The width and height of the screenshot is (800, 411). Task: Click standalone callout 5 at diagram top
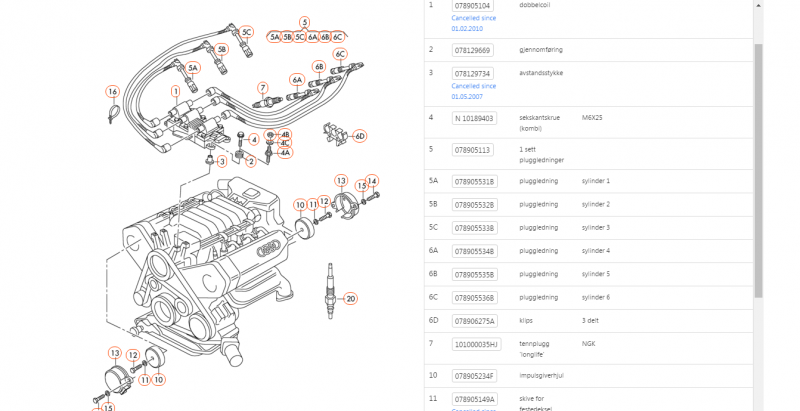pyautogui.click(x=305, y=21)
